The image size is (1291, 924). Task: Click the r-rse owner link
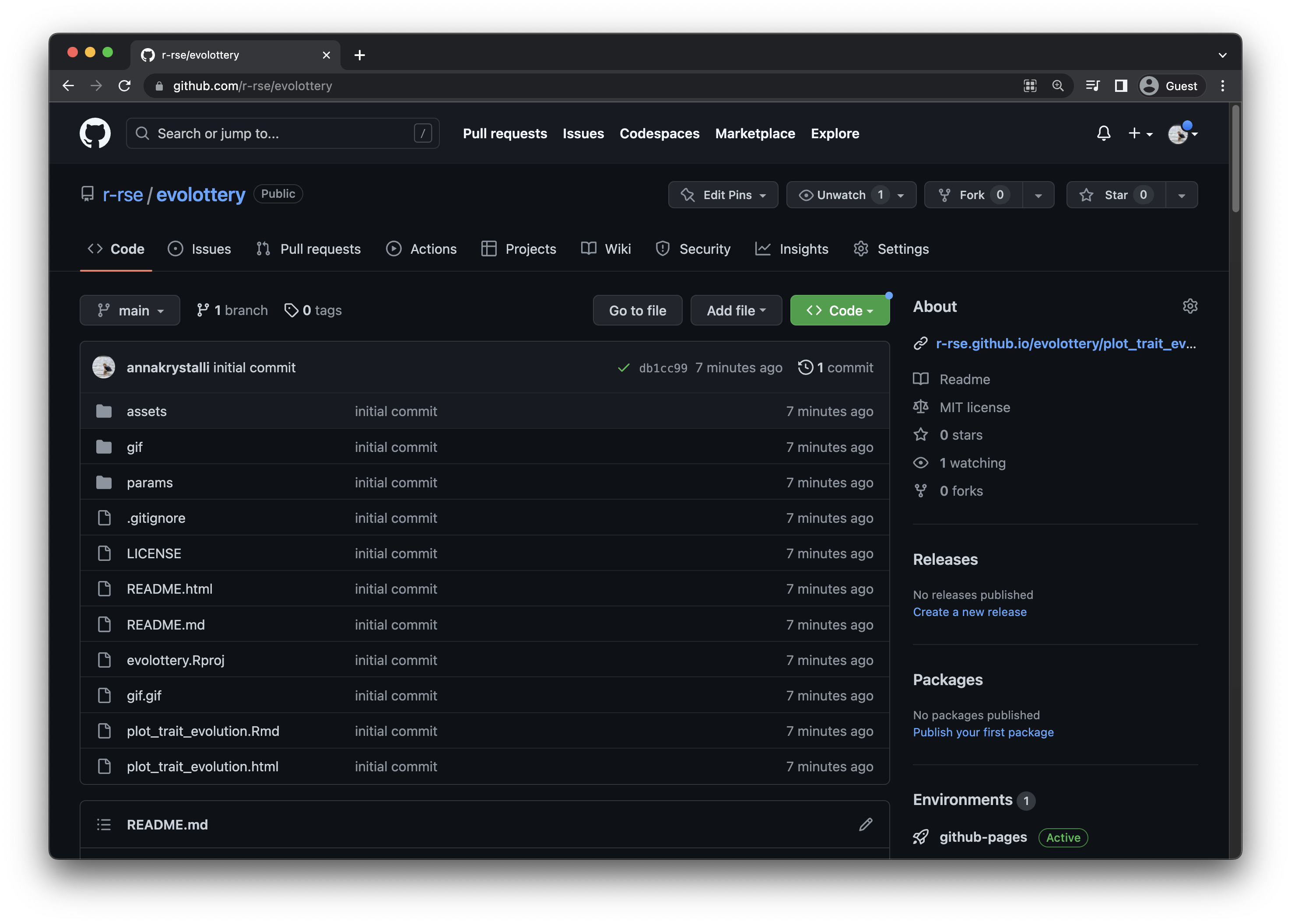pos(123,195)
